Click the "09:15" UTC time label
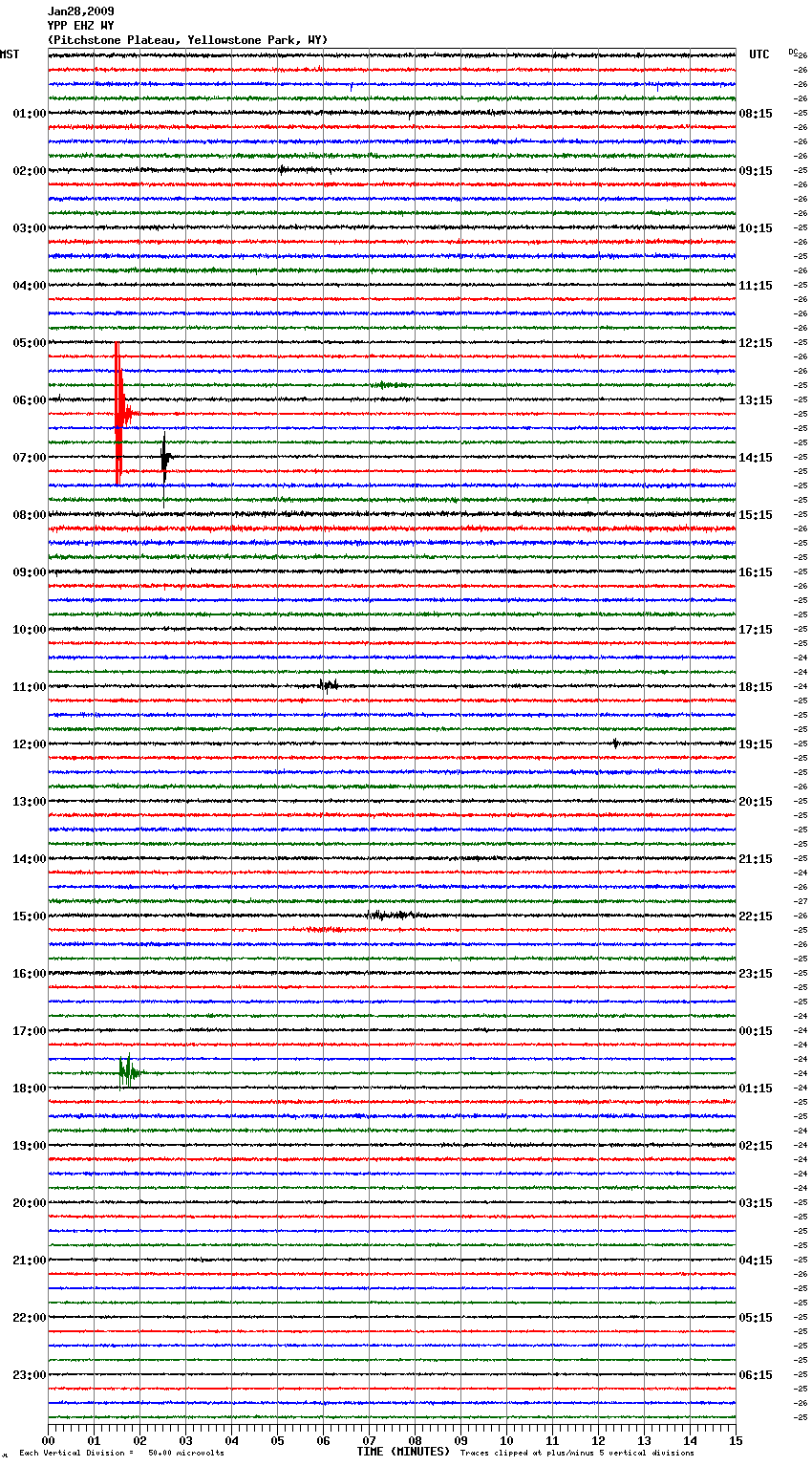Image resolution: width=812 pixels, height=1466 pixels. (756, 171)
